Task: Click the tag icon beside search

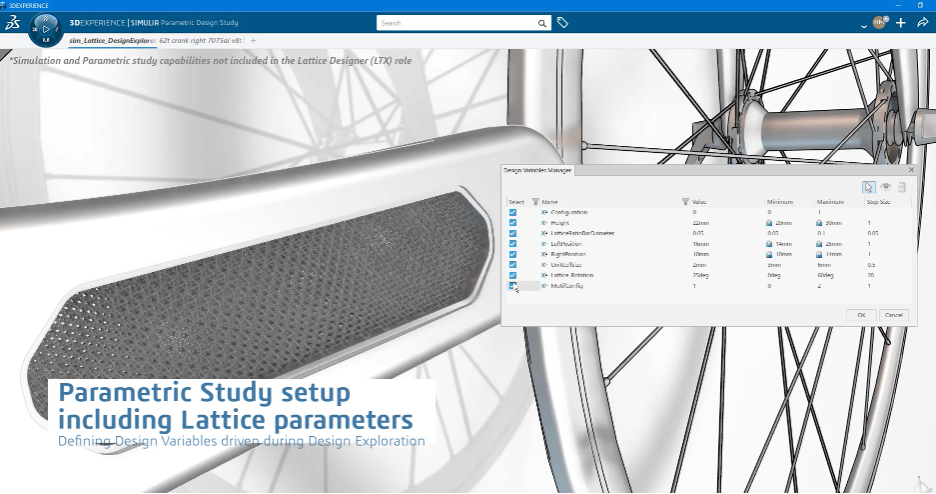Action: [563, 22]
